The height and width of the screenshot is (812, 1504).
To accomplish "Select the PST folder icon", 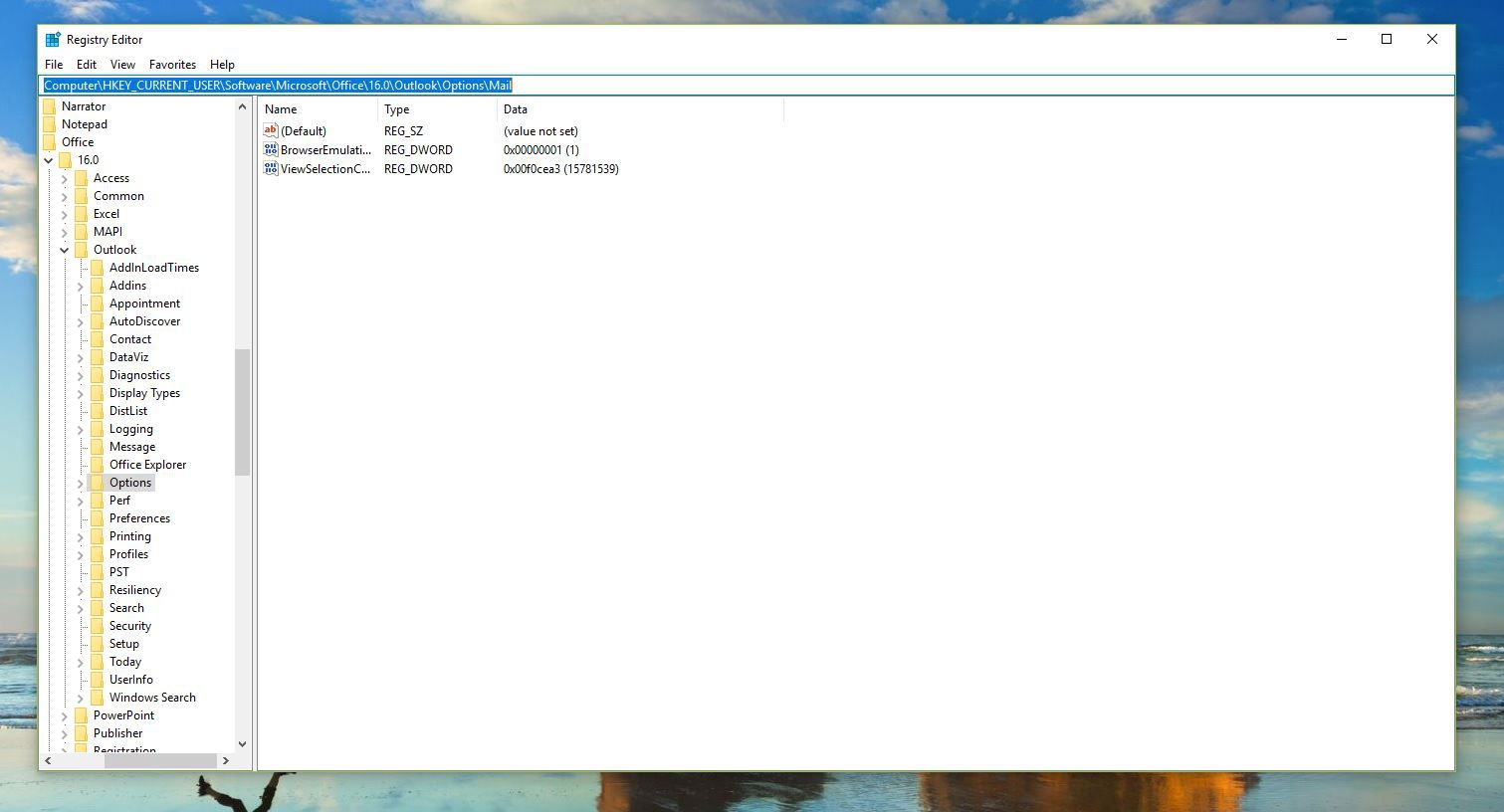I will click(97, 572).
